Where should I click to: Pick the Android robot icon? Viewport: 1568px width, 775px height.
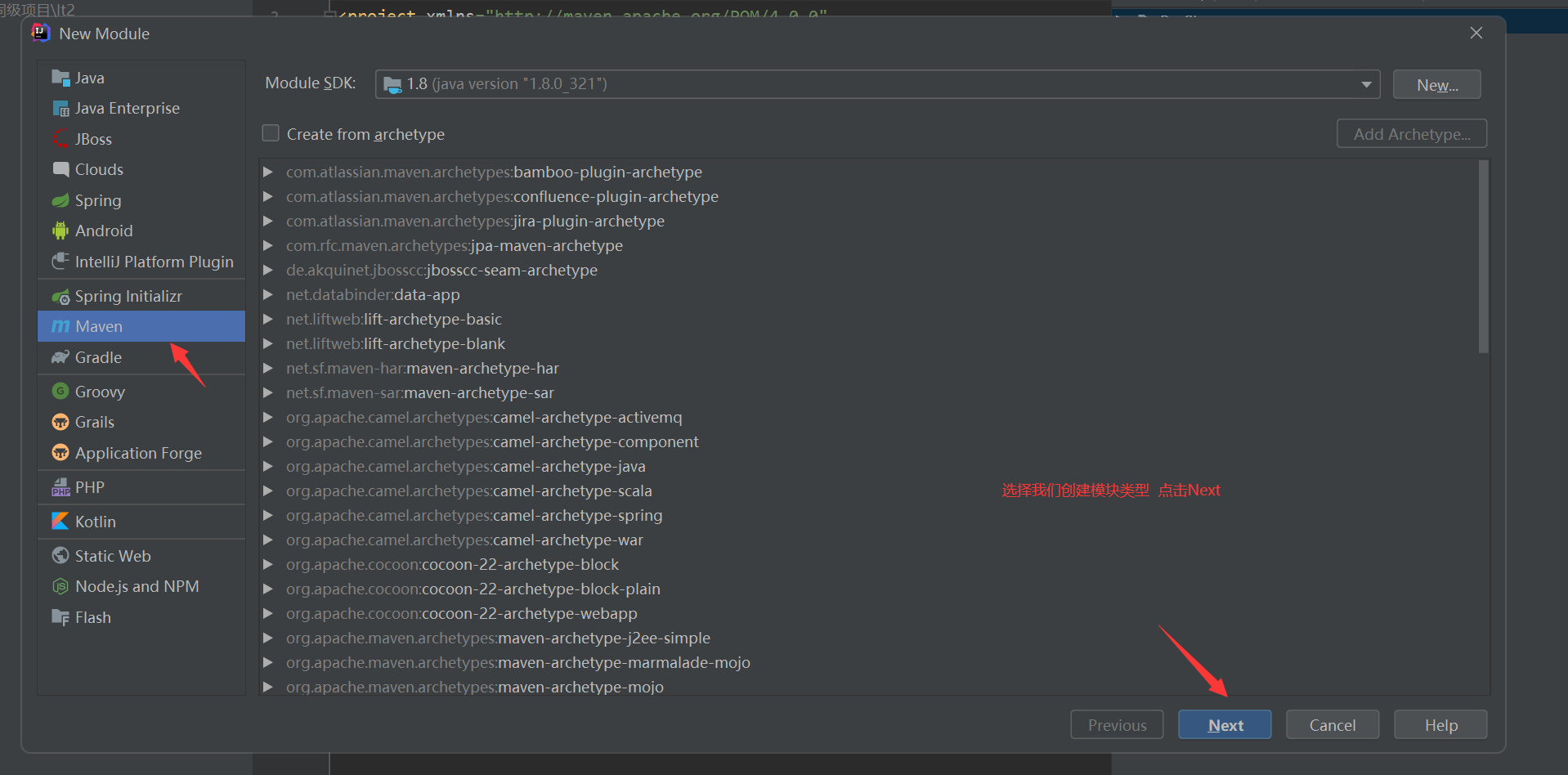click(60, 231)
